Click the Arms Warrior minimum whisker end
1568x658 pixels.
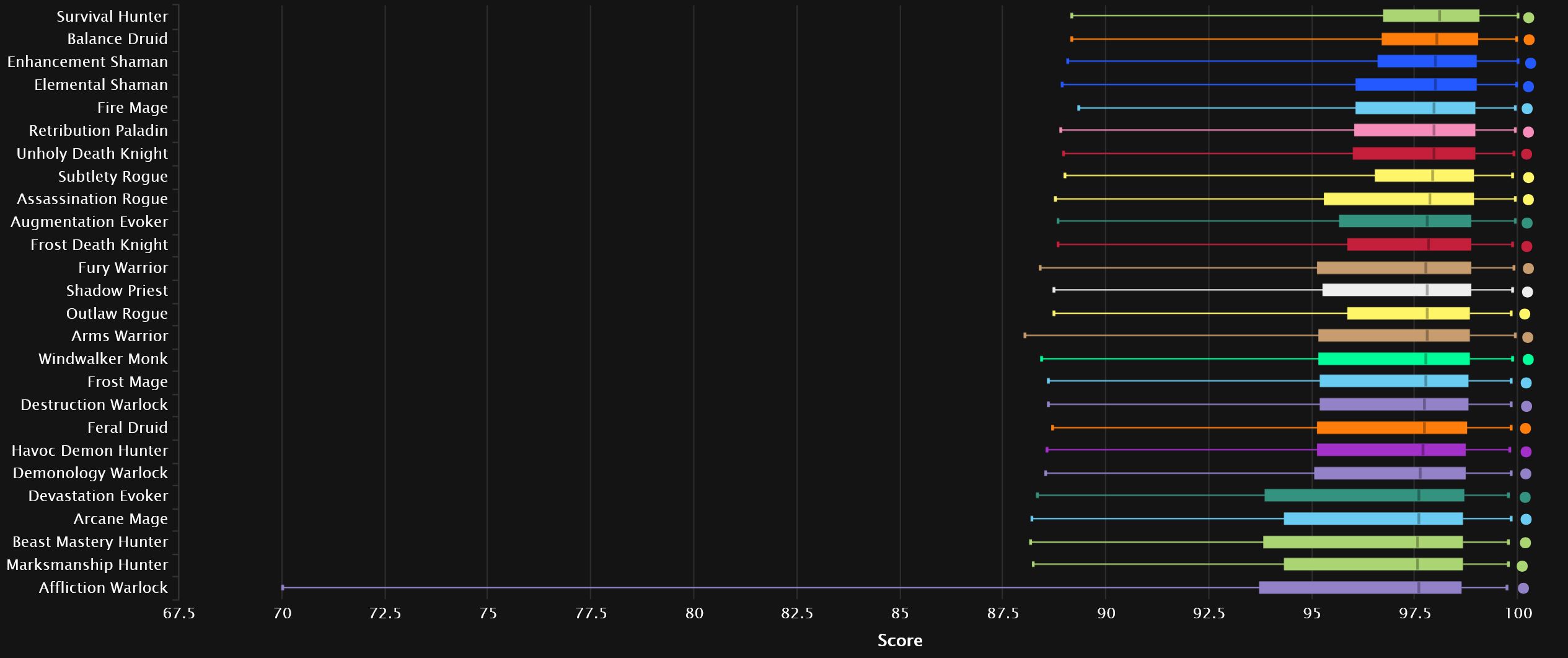(x=1025, y=336)
